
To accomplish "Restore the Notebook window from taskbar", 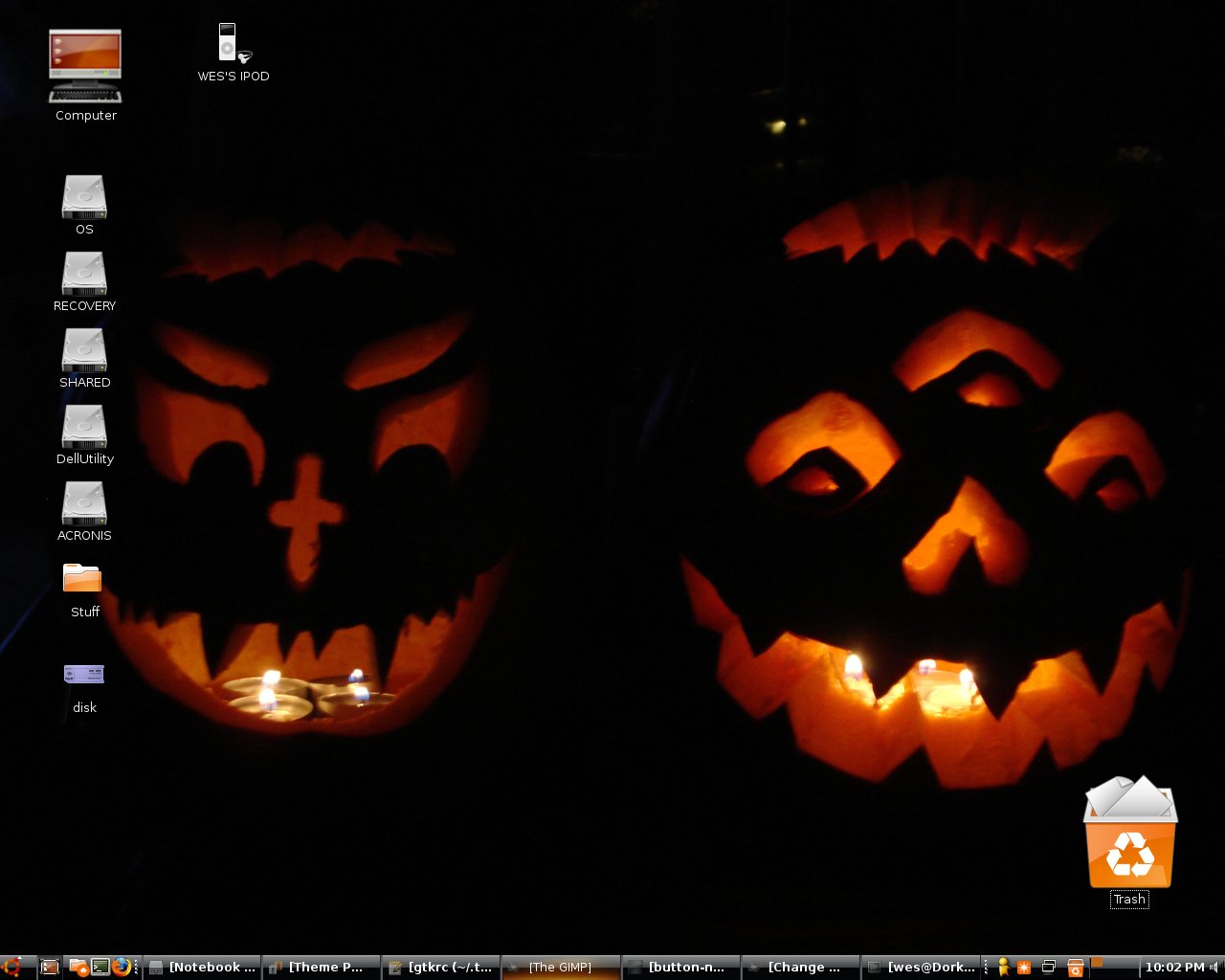I will [x=203, y=967].
